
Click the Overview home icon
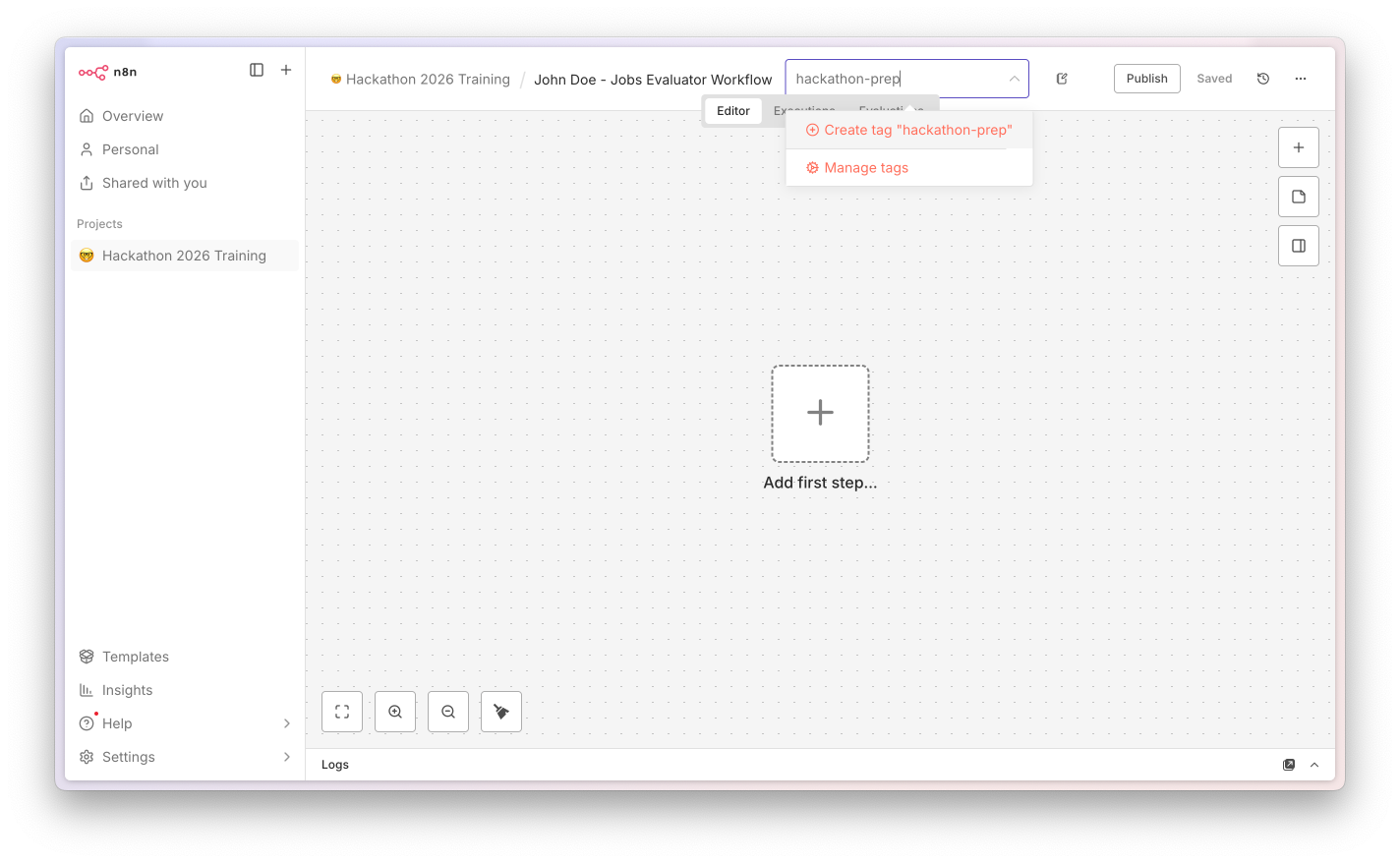[x=87, y=116]
